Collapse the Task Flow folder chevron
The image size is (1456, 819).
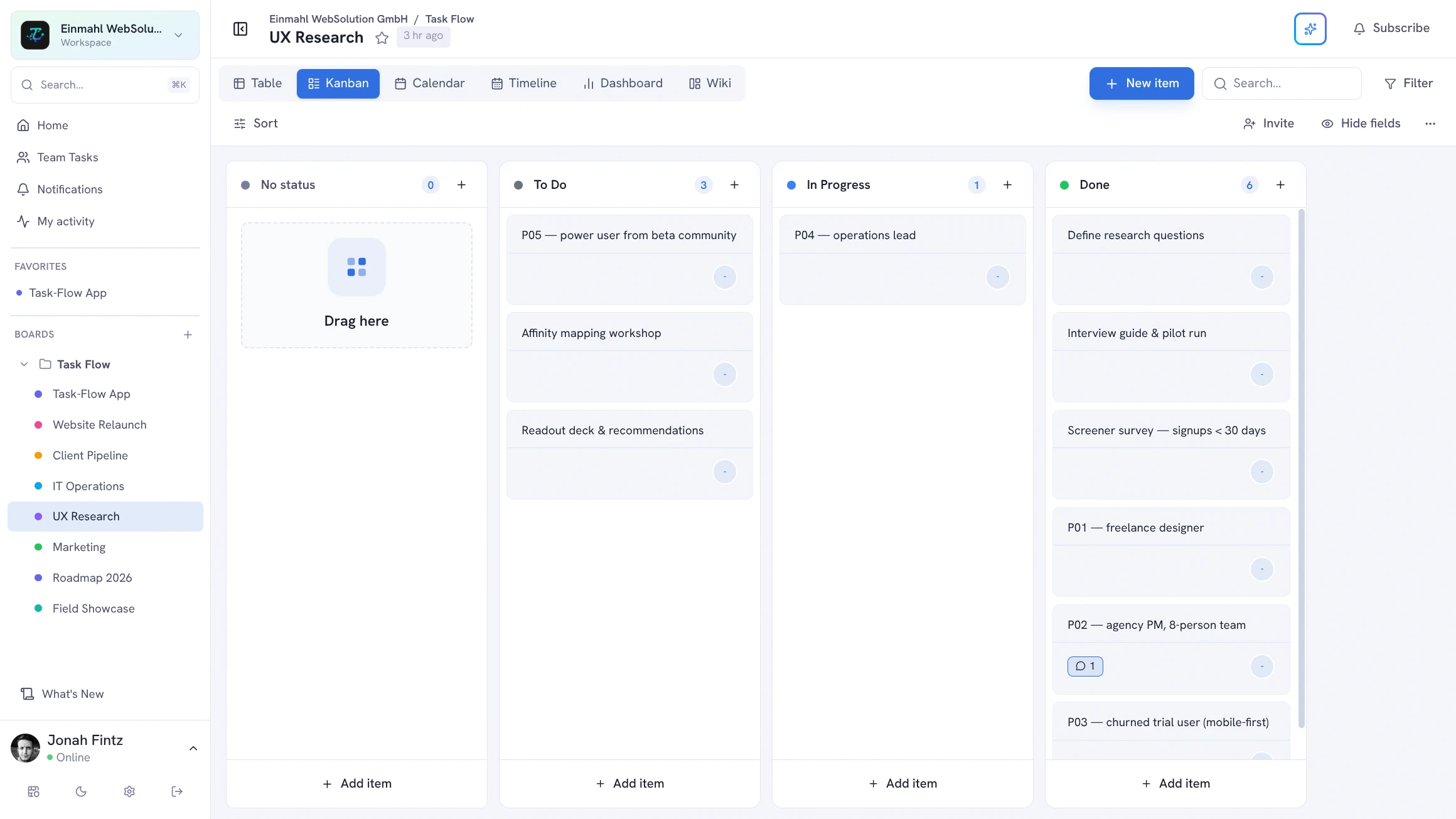coord(24,364)
